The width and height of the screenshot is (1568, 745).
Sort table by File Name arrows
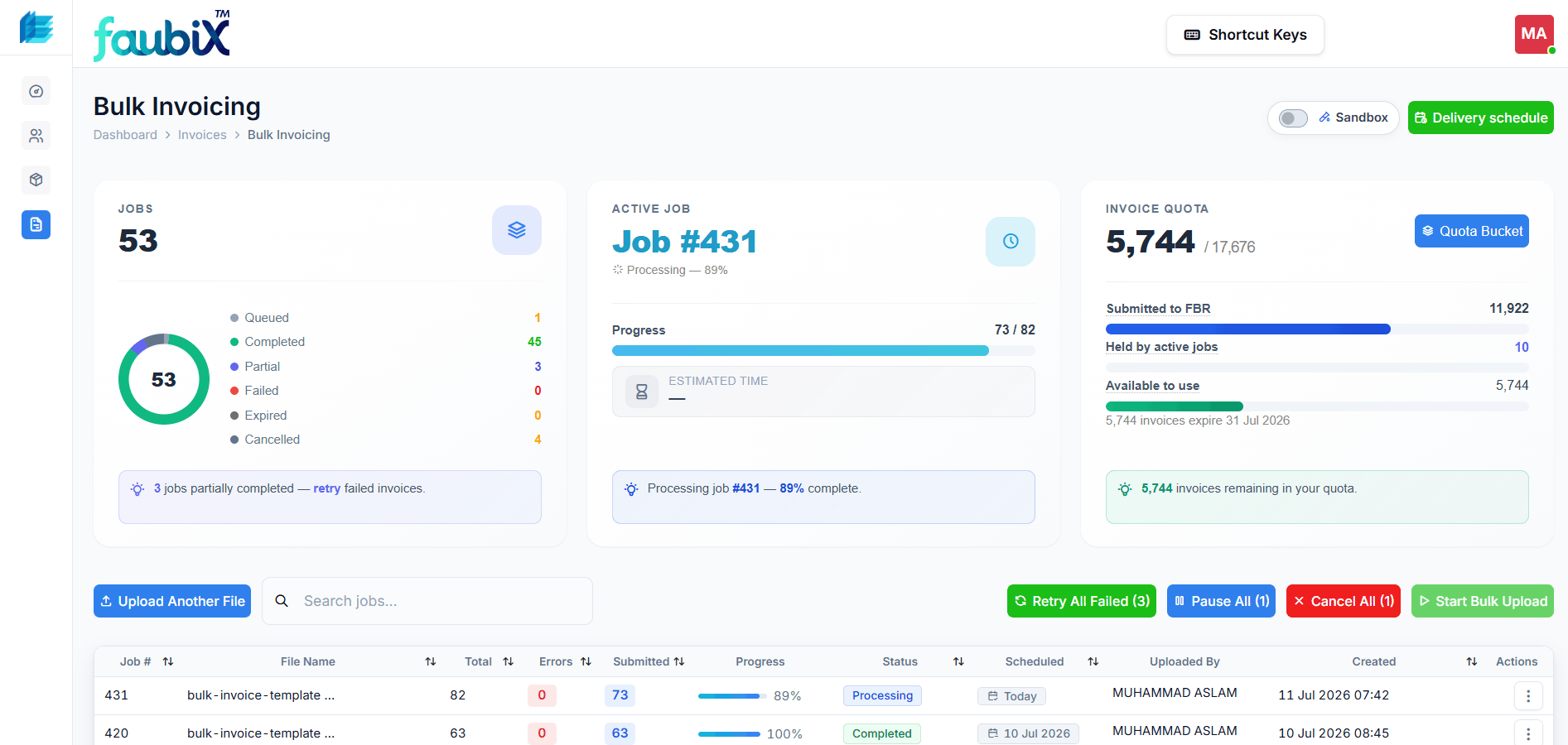point(431,661)
